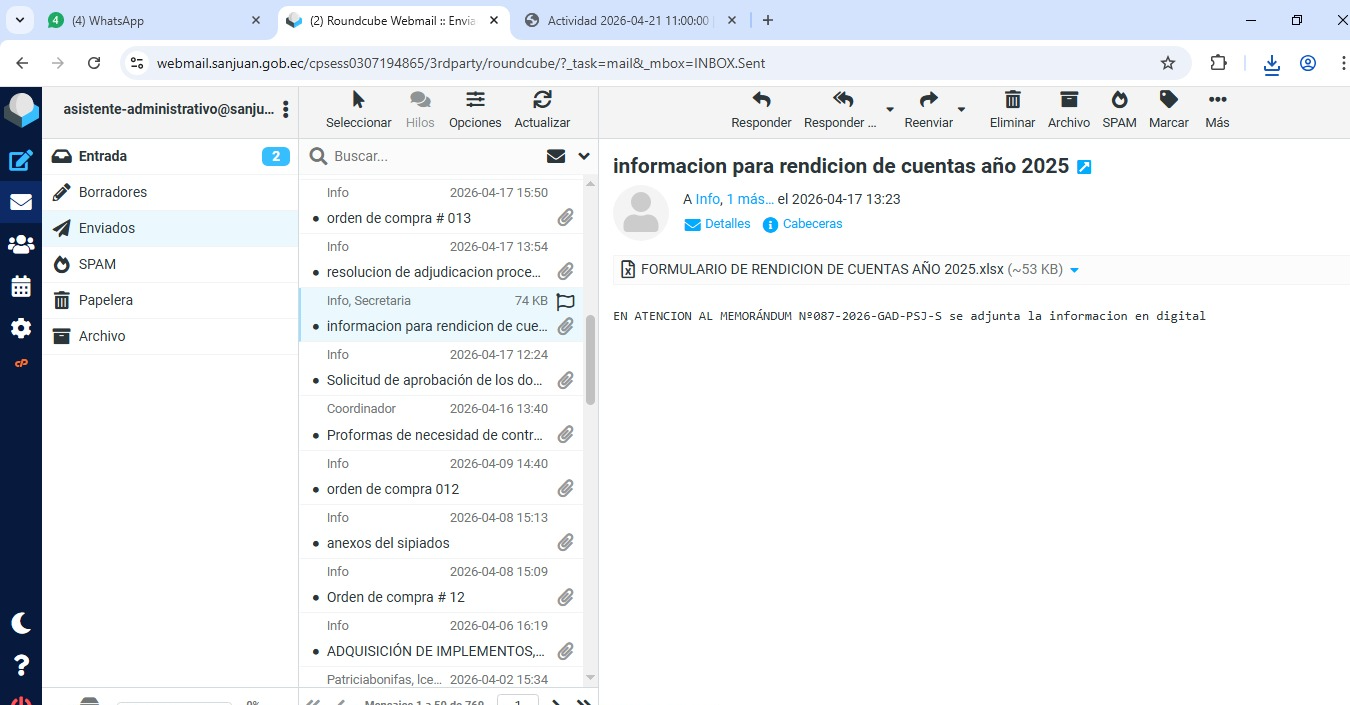Click the Marcar tag icon
Screen dimensions: 1350x705
tap(1168, 108)
